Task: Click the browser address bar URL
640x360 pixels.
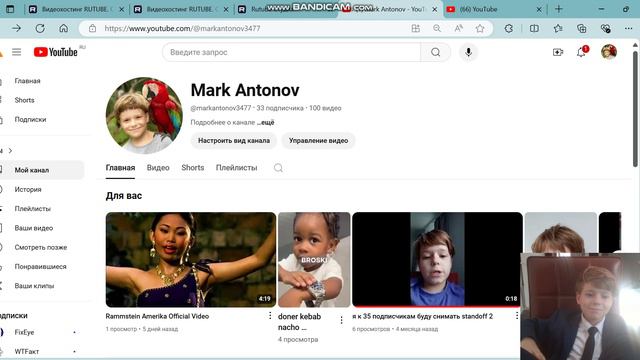Action: [182, 29]
